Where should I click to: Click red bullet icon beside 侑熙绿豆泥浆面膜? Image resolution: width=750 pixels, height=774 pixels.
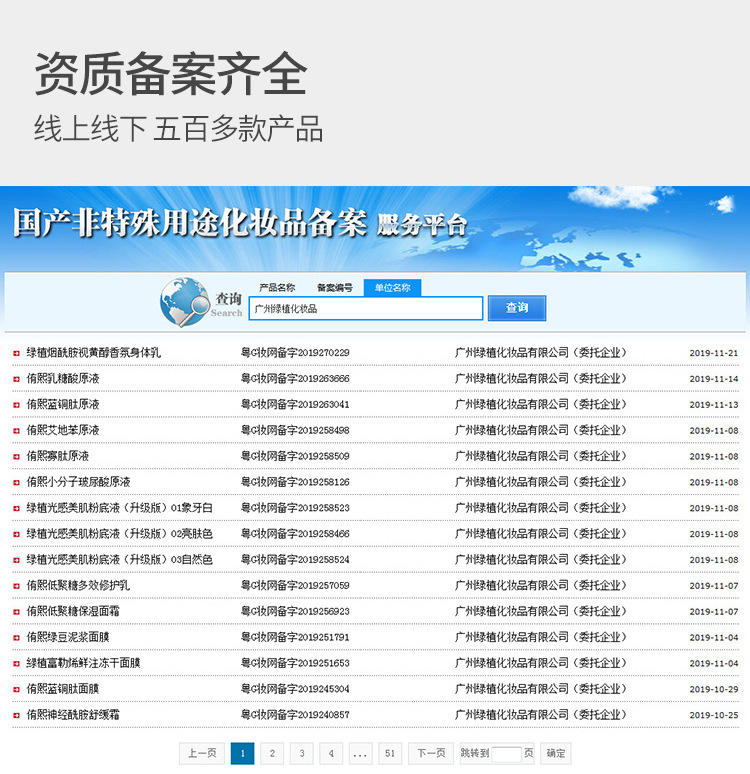[16, 637]
